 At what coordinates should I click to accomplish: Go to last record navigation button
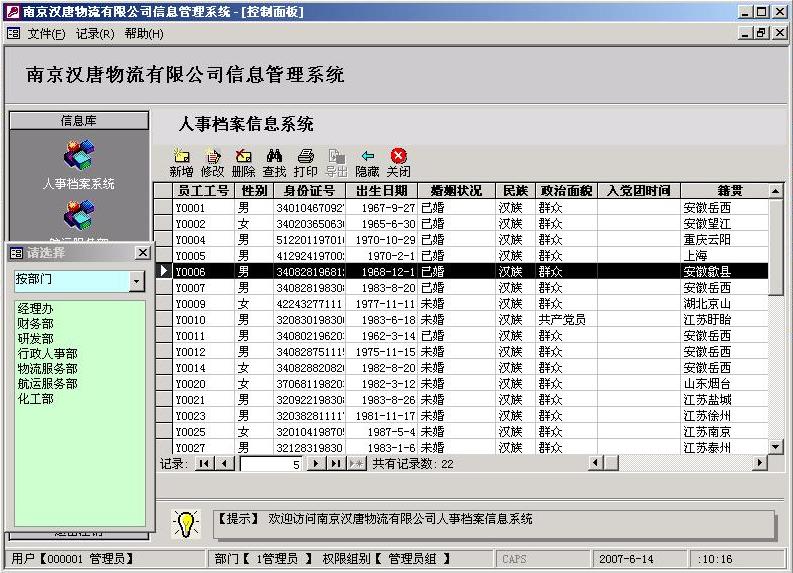pyautogui.click(x=336, y=463)
